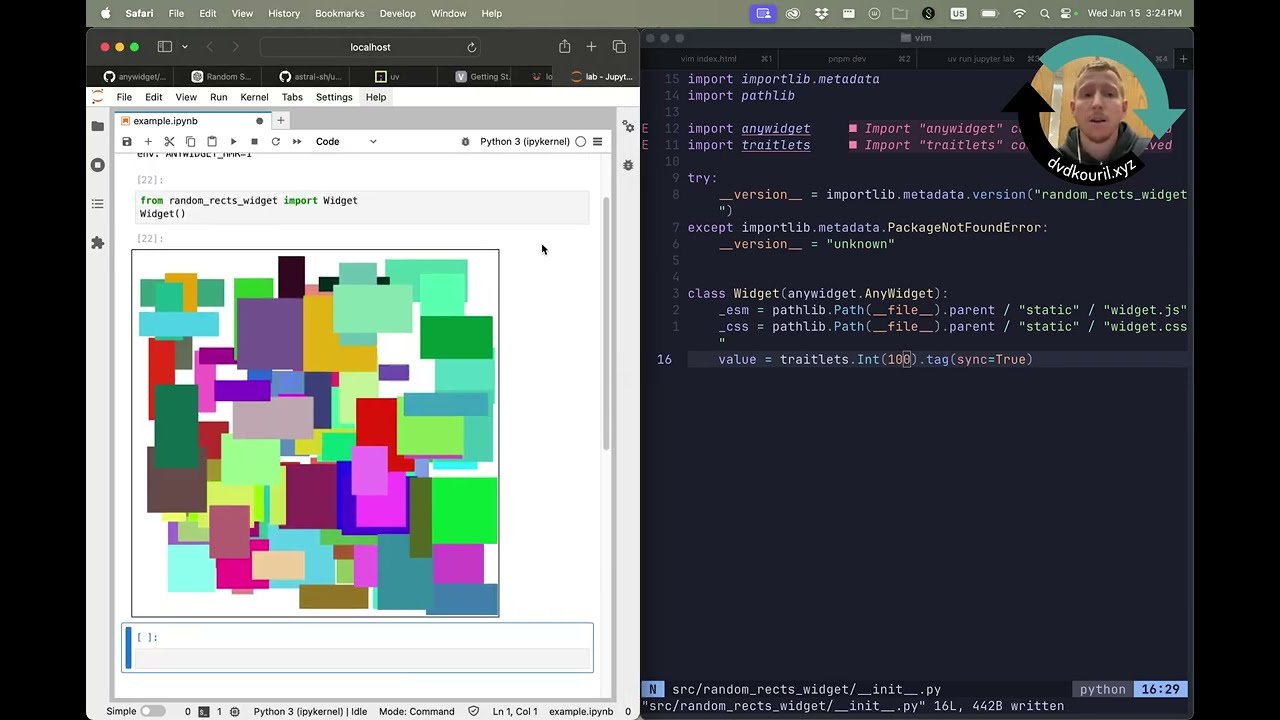
Task: Switch to the vim index.html terminal tab
Action: tap(708, 59)
